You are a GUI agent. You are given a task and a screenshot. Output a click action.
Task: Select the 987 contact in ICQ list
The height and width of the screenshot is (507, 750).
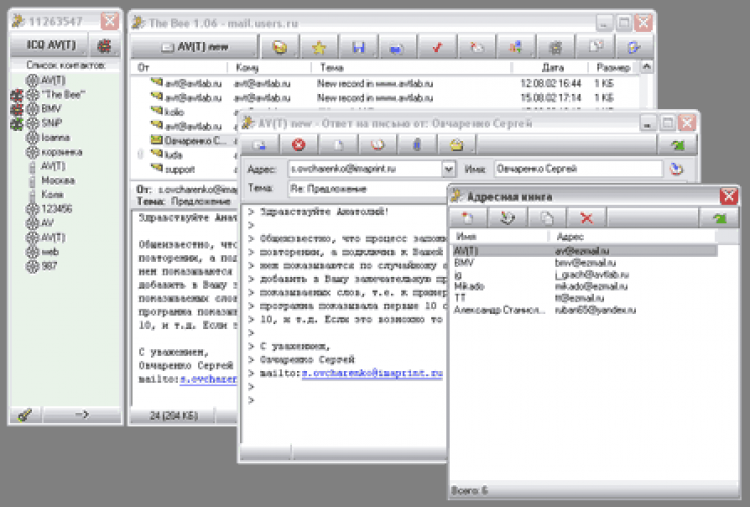click(49, 266)
